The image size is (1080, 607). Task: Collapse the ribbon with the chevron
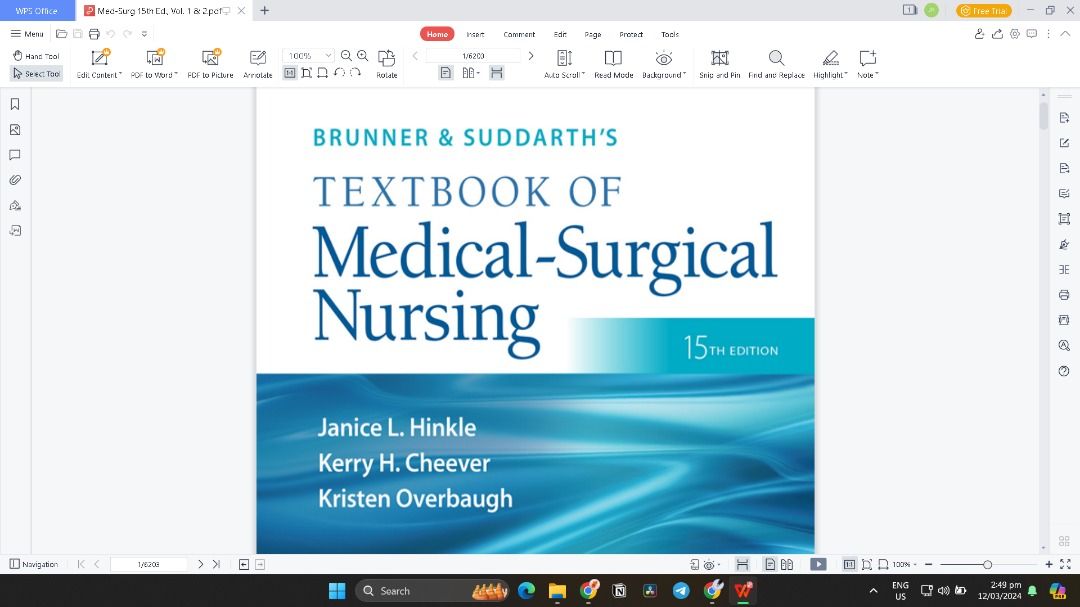pyautogui.click(x=1065, y=34)
